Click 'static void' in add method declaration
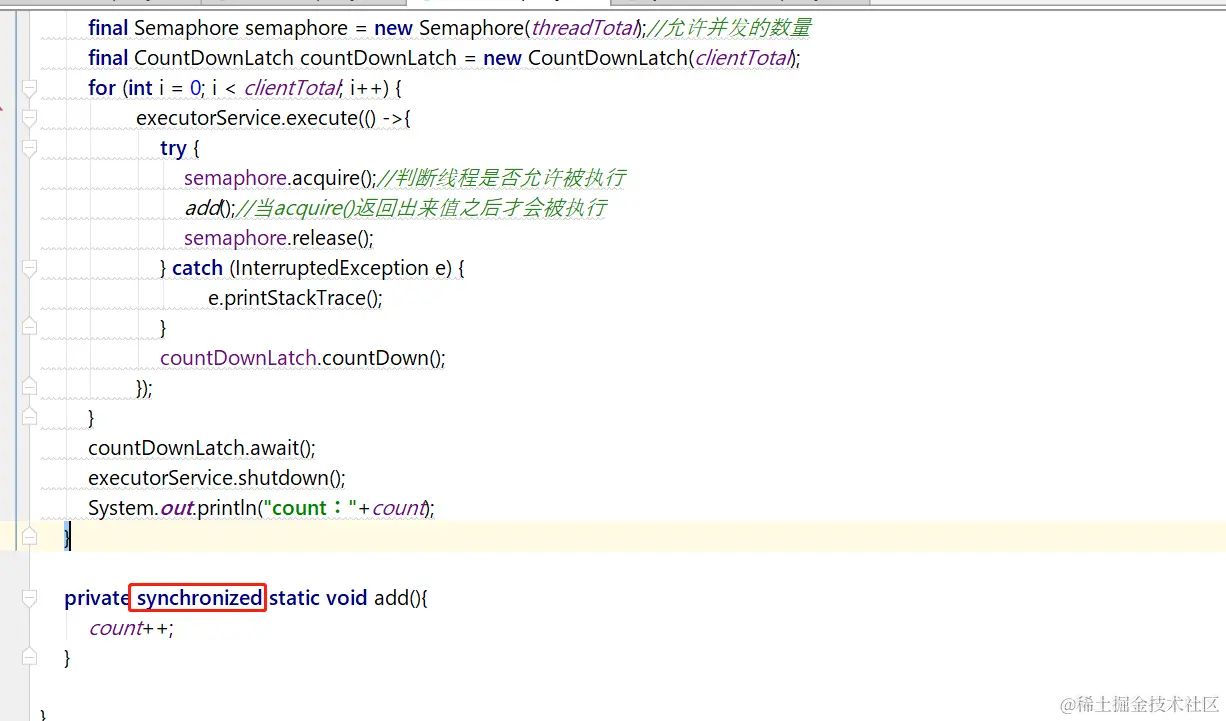Image resolution: width=1226 pixels, height=721 pixels. [x=319, y=598]
